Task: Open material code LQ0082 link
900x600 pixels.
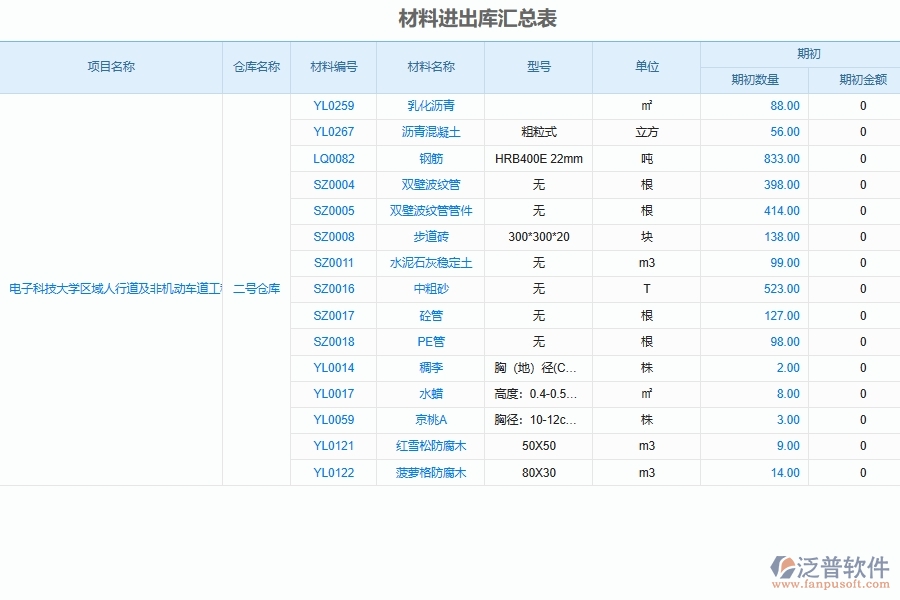Action: 331,158
